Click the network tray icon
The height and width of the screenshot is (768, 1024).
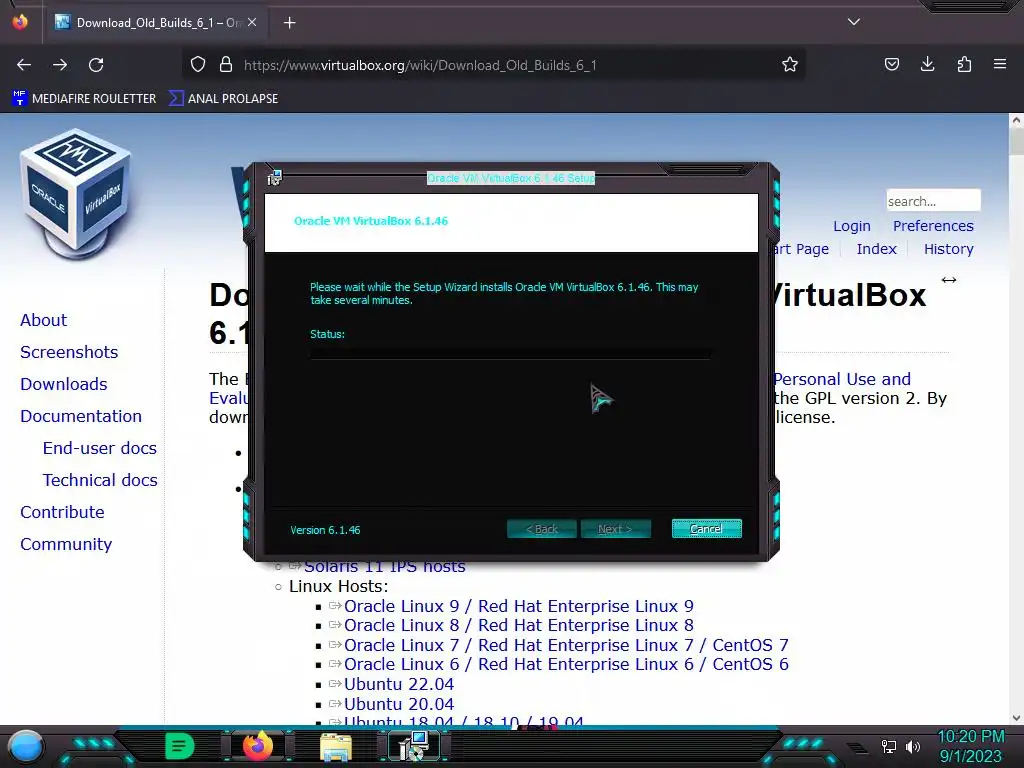coord(889,746)
